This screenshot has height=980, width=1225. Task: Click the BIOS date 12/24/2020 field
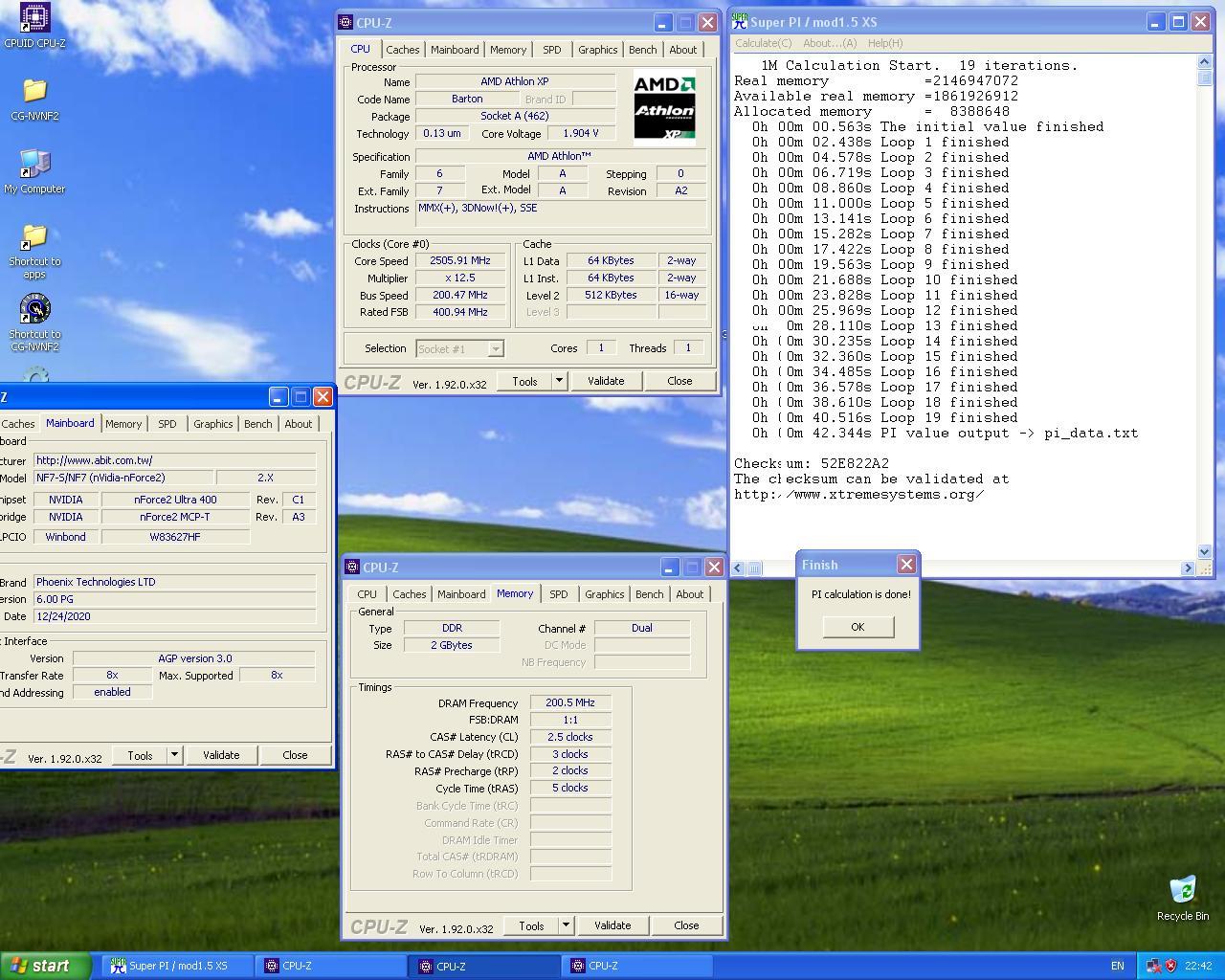coord(174,616)
